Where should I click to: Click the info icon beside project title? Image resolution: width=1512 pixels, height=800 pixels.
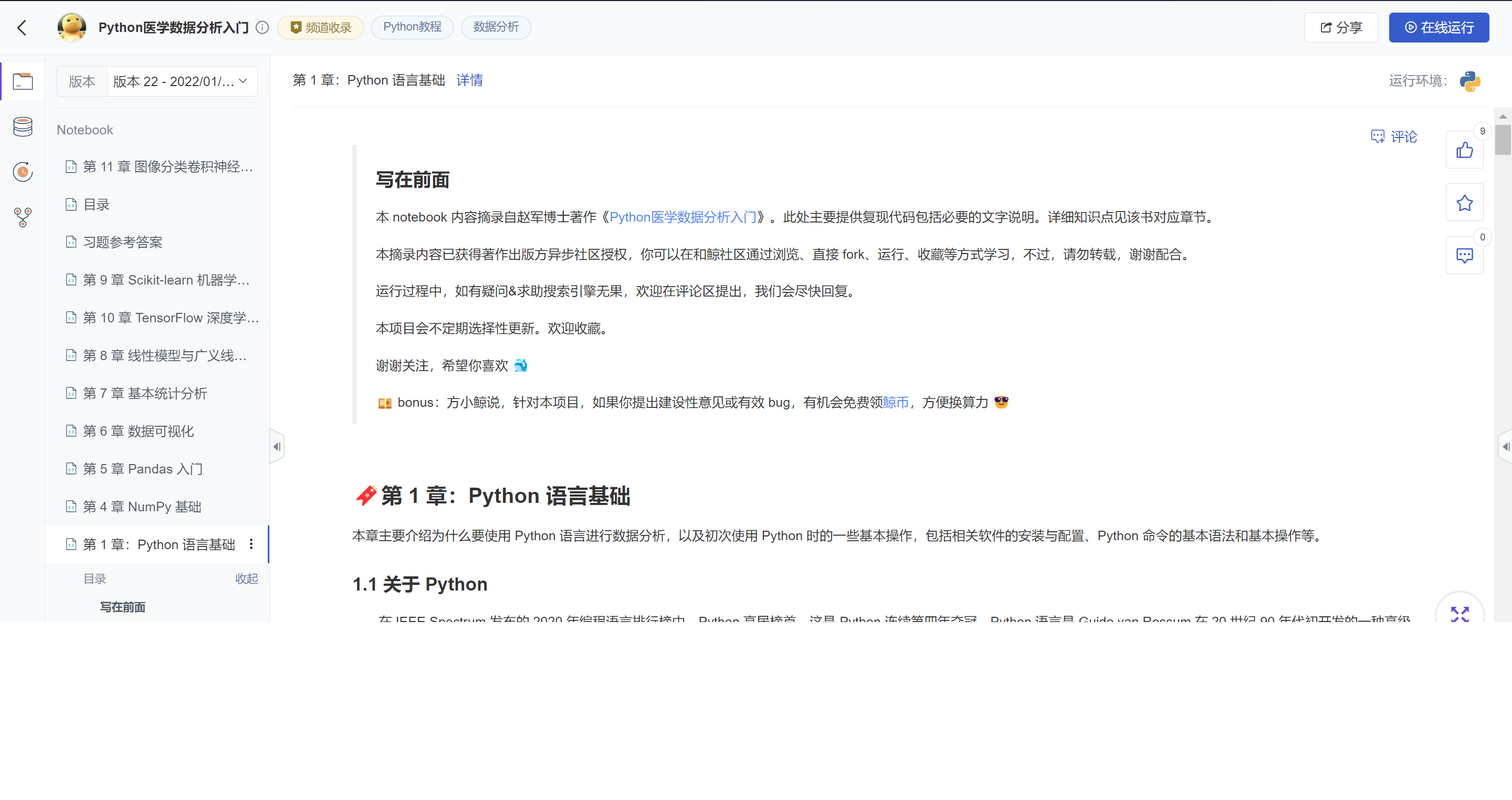262,28
